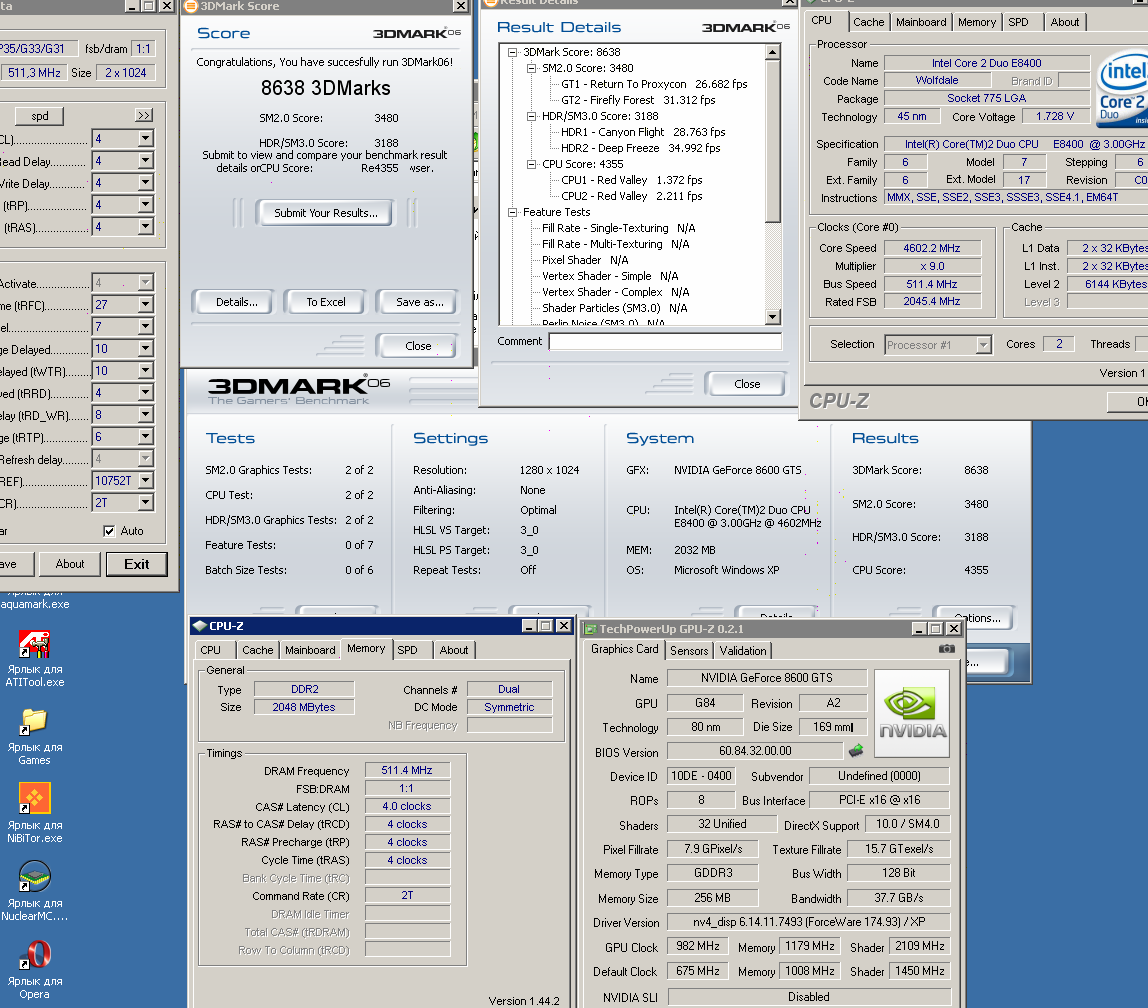Click the CPU-Z title bar icon of Memory window
This screenshot has width=1148, height=1008.
[200, 626]
